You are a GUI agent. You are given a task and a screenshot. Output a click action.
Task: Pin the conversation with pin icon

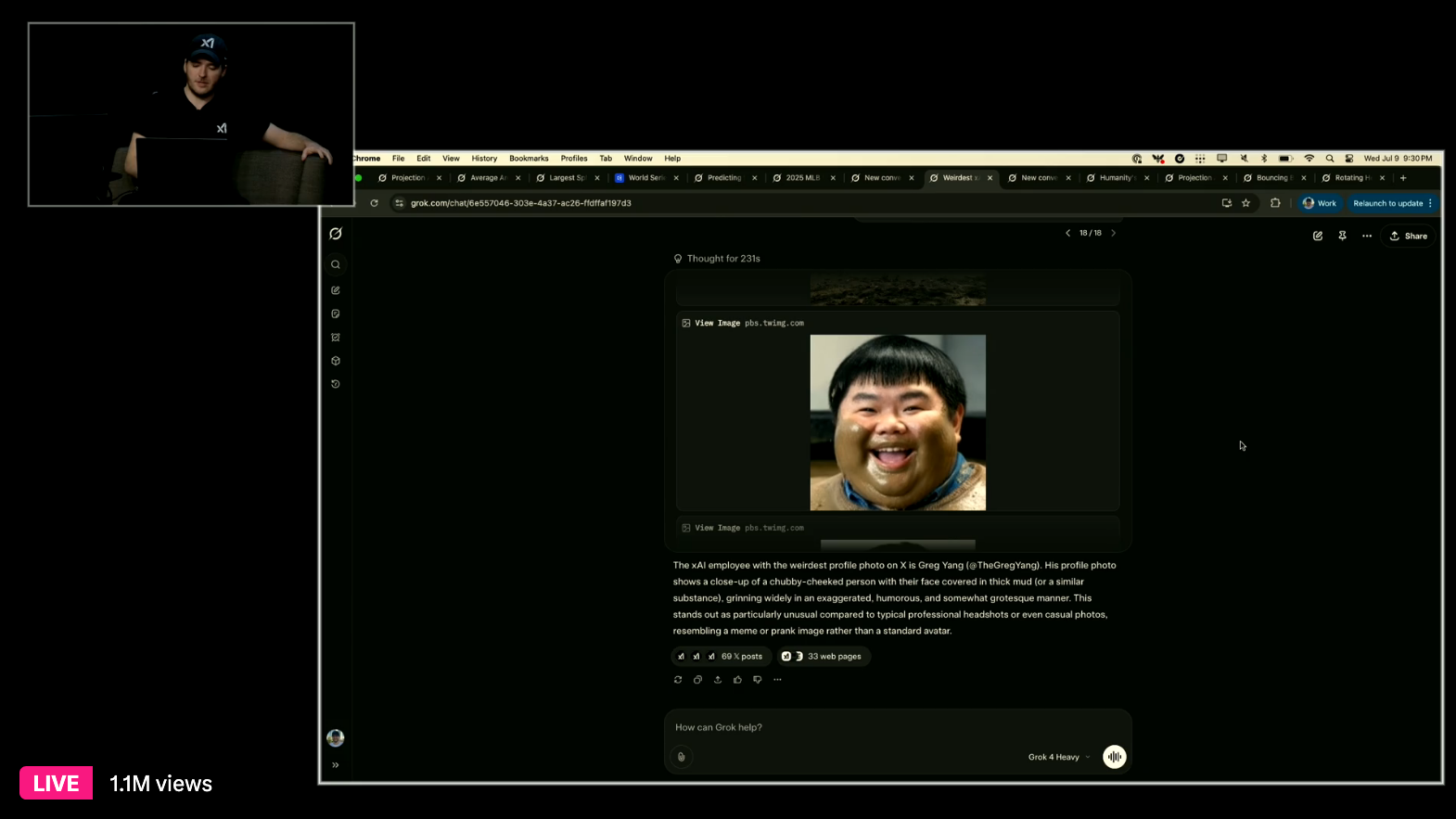click(1342, 236)
